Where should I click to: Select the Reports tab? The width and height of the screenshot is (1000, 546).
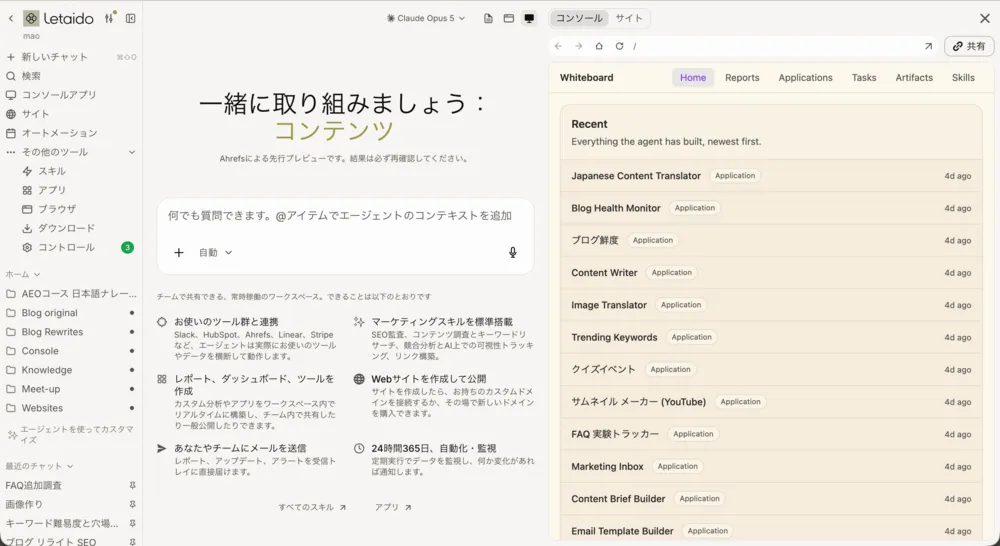pos(742,78)
